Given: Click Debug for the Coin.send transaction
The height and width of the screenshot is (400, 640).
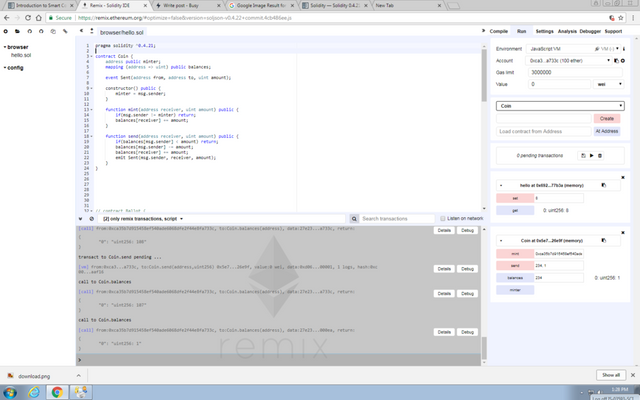Looking at the screenshot, I should pos(467,269).
